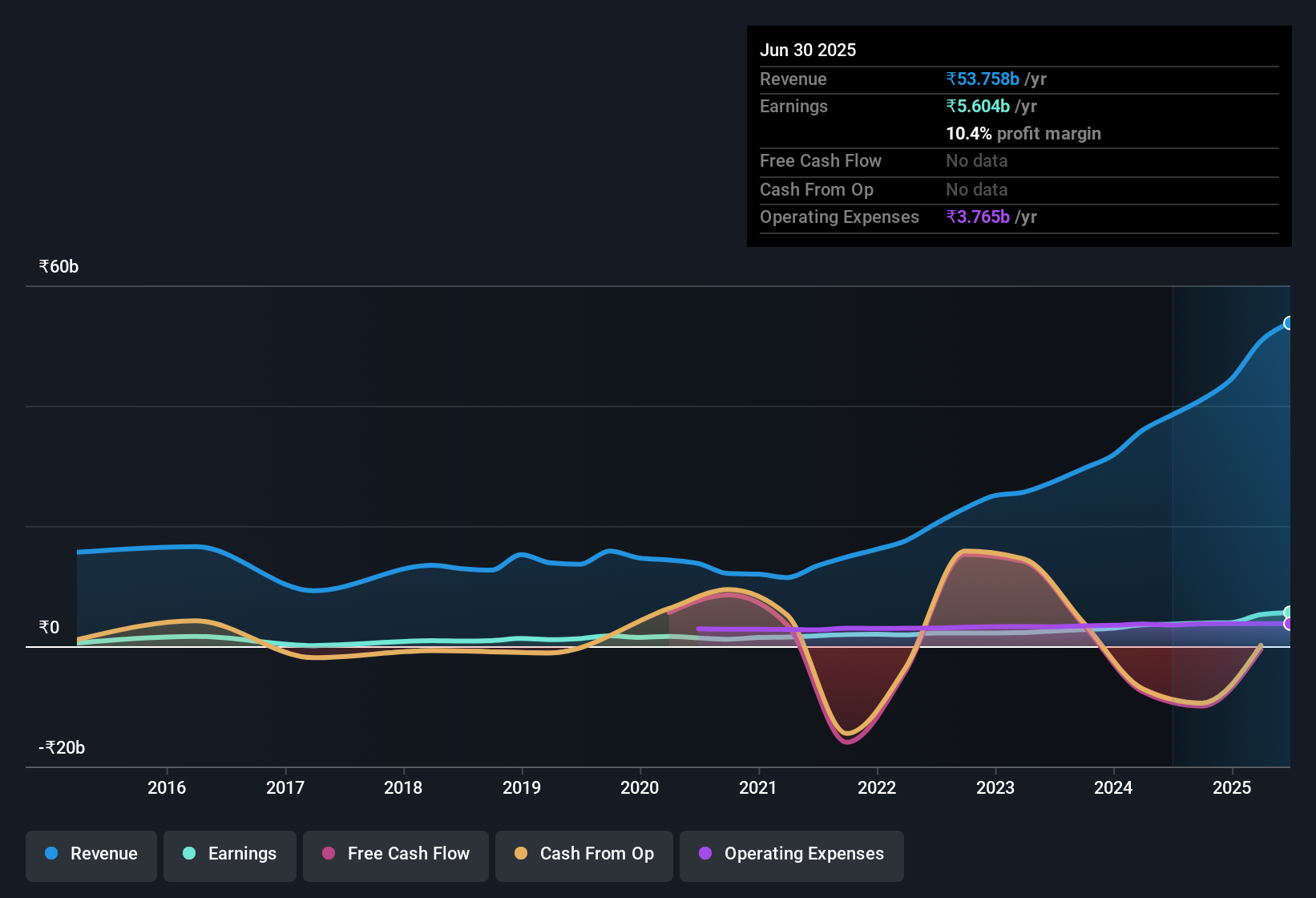Click the ₹3.765b operating expenses value

(978, 216)
